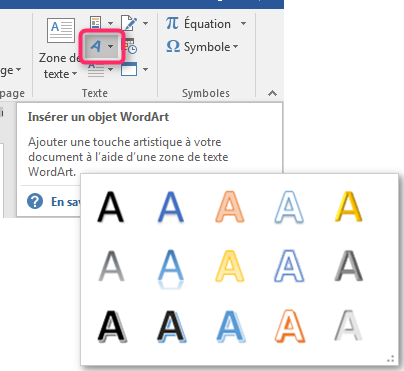Select the solid black WordArt style
This screenshot has width=404, height=371.
coord(111,207)
